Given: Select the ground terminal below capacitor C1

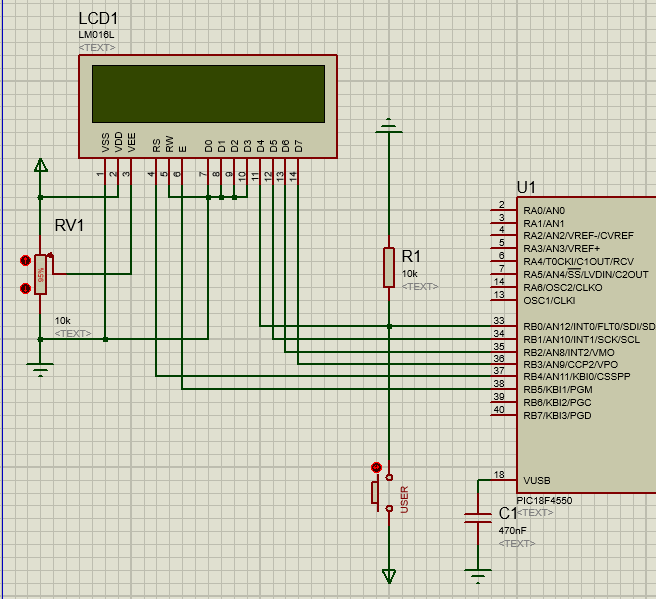Looking at the screenshot, I should 478,576.
